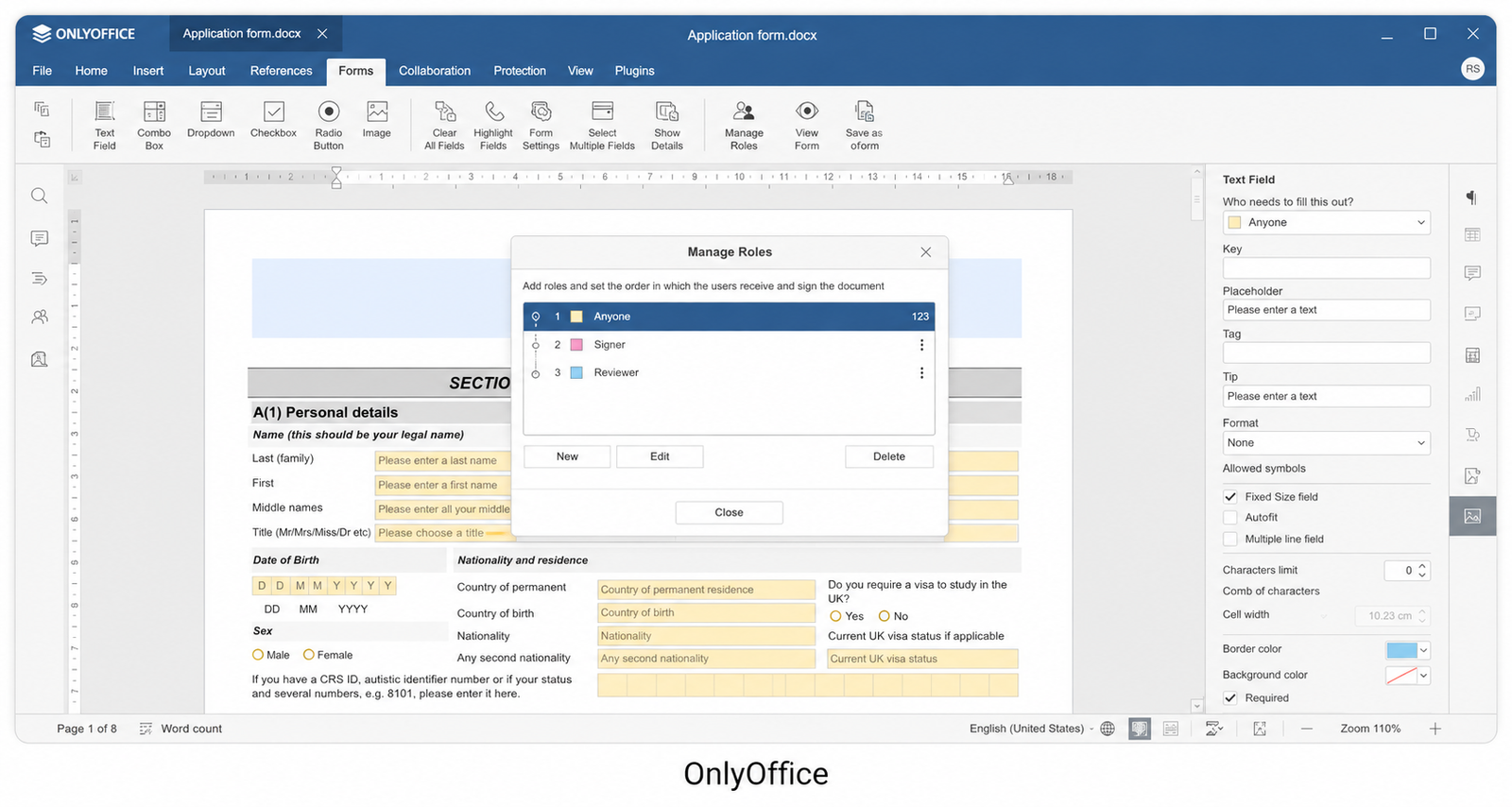1512x807 pixels.
Task: Open the Format dropdown set to None
Action: pyautogui.click(x=1326, y=442)
